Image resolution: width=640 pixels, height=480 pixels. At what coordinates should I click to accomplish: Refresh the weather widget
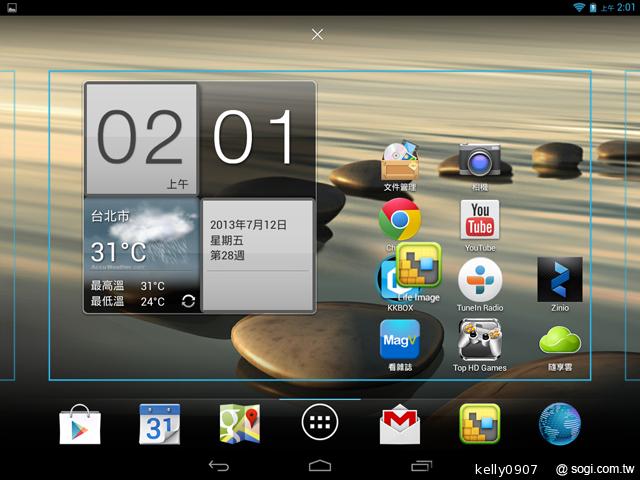(x=188, y=301)
